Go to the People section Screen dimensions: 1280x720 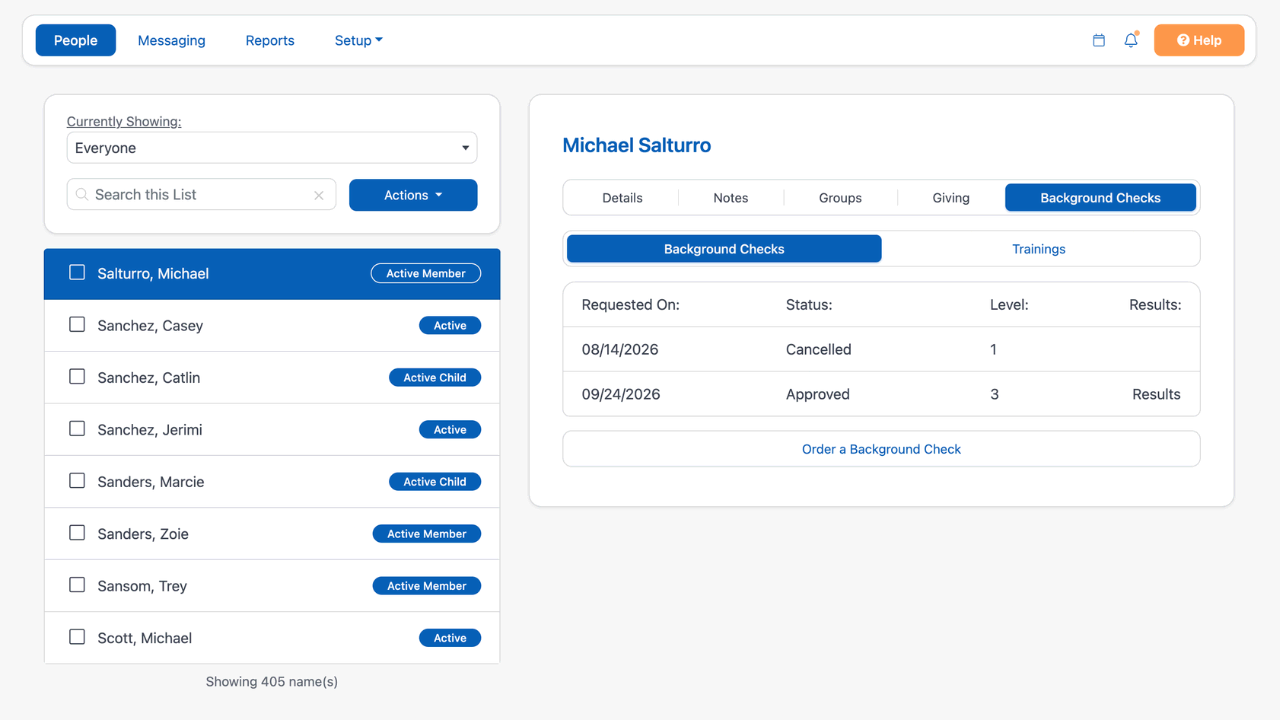(76, 40)
